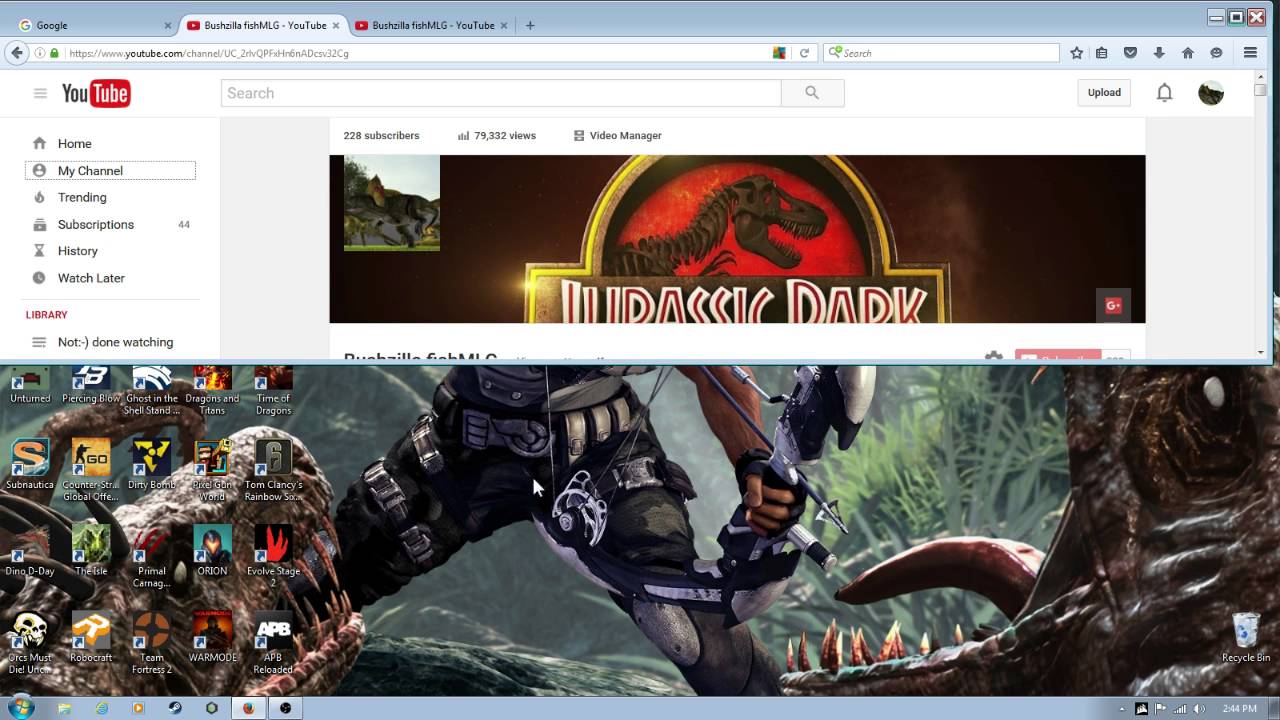Open the YouTube hamburger guide menu
This screenshot has width=1280, height=720.
click(40, 93)
